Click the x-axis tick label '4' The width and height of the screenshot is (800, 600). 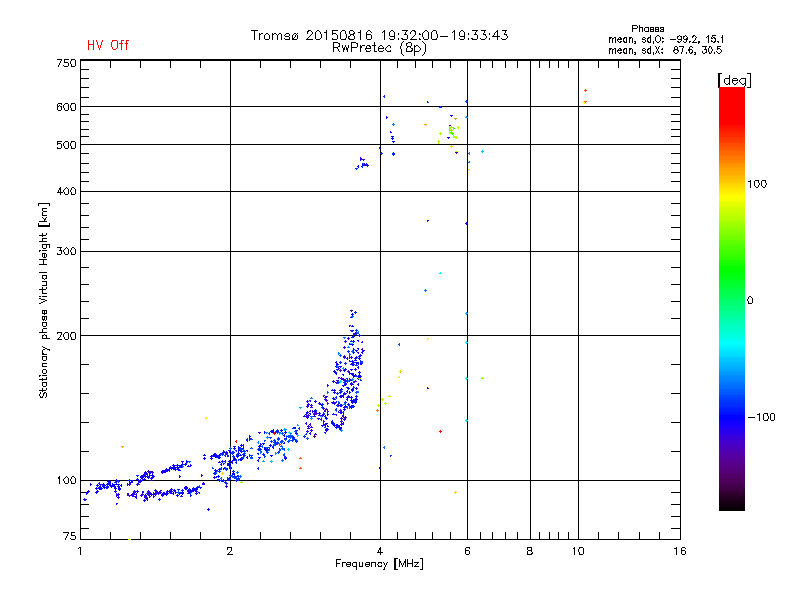coord(380,551)
